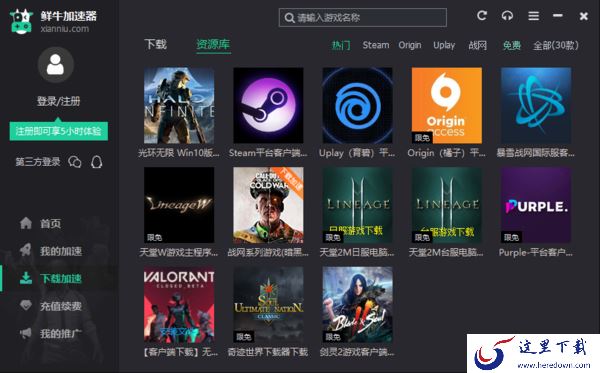Image resolution: width=600 pixels, height=373 pixels.
Task: Click the Steam平台客户端 title text
Action: (x=268, y=153)
